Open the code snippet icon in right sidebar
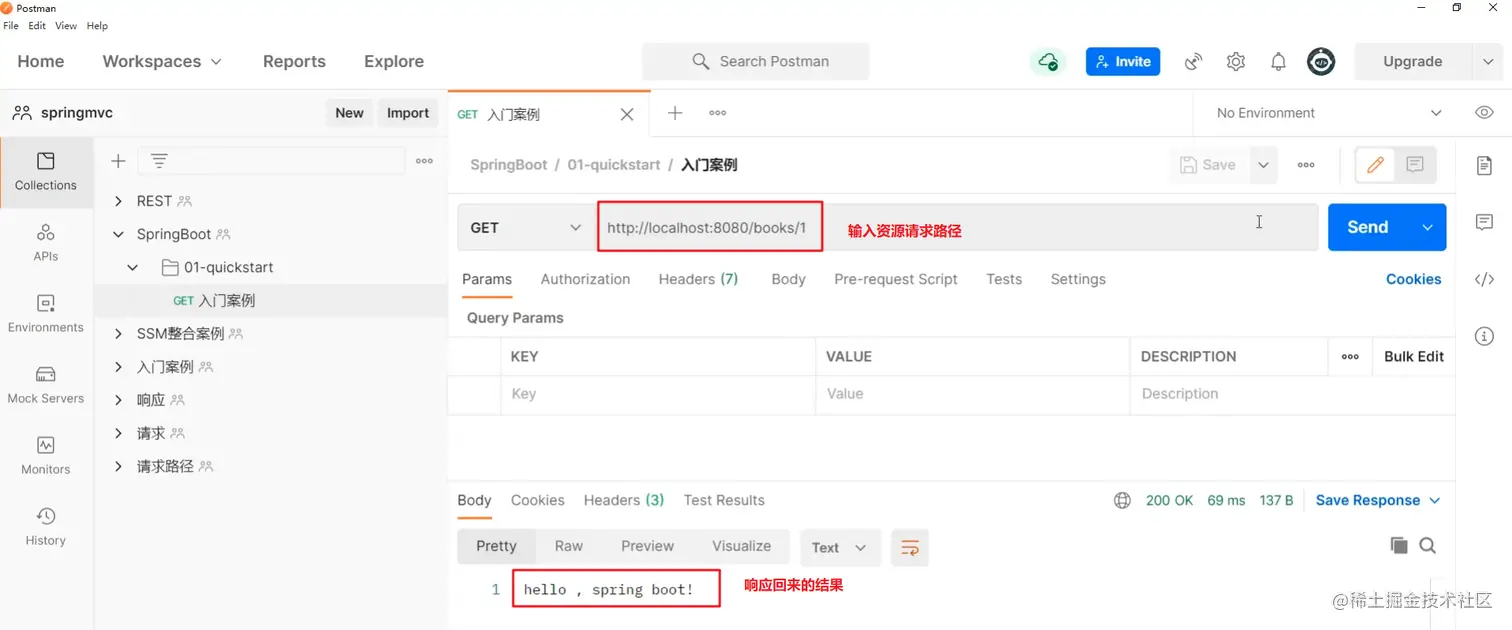The height and width of the screenshot is (630, 1512). 1485,279
